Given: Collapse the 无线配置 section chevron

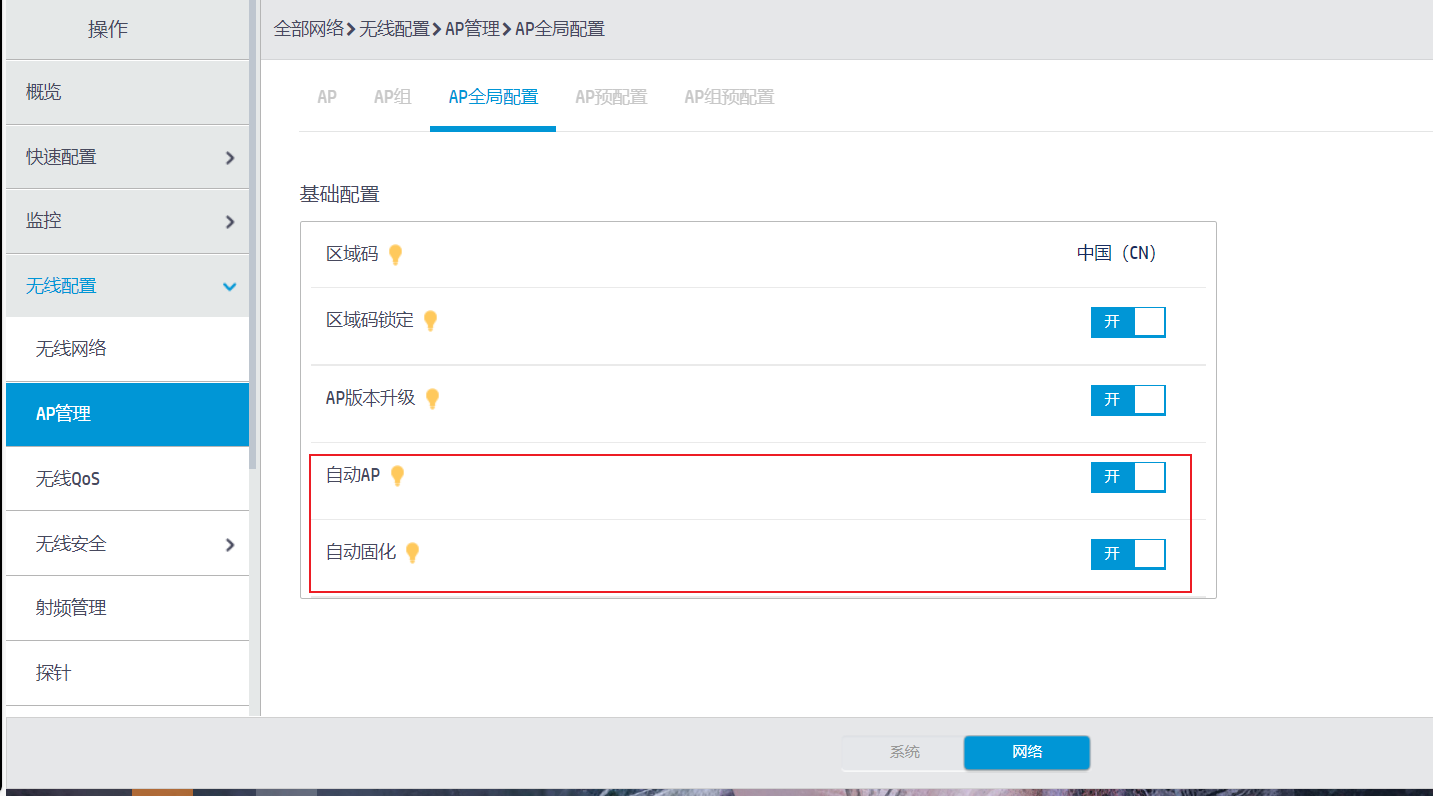Looking at the screenshot, I should tap(230, 287).
